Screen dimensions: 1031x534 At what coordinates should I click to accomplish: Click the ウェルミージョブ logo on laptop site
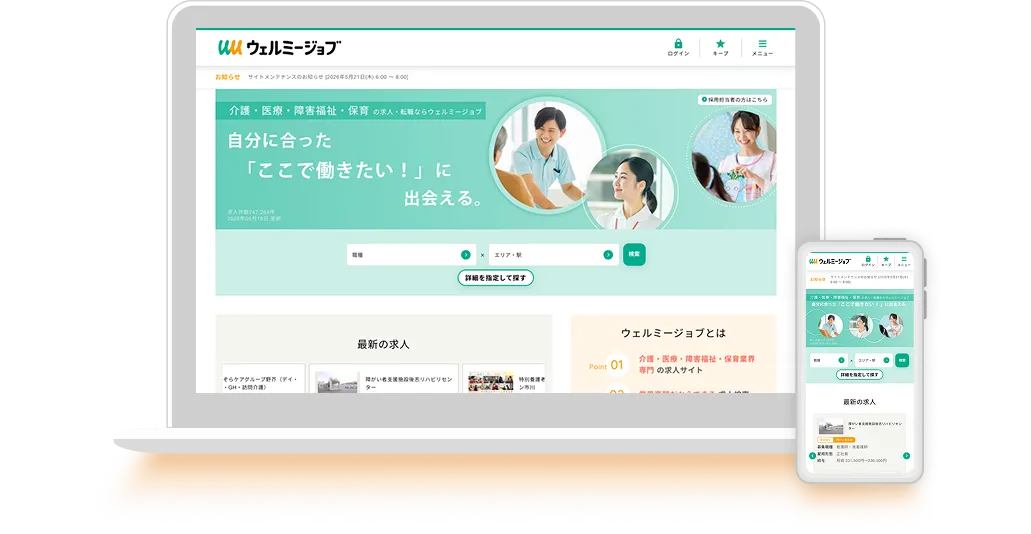(279, 47)
